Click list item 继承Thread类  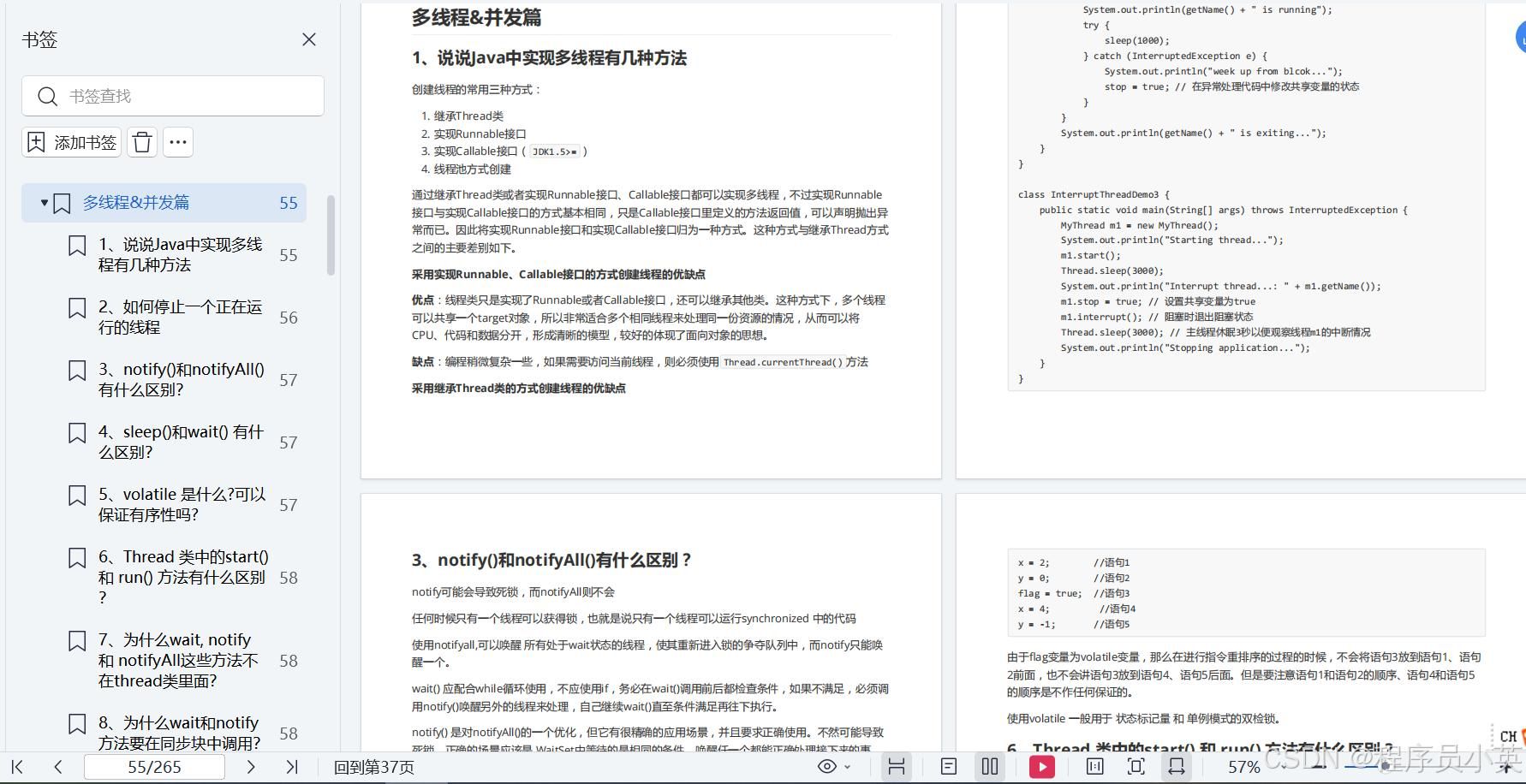click(468, 116)
